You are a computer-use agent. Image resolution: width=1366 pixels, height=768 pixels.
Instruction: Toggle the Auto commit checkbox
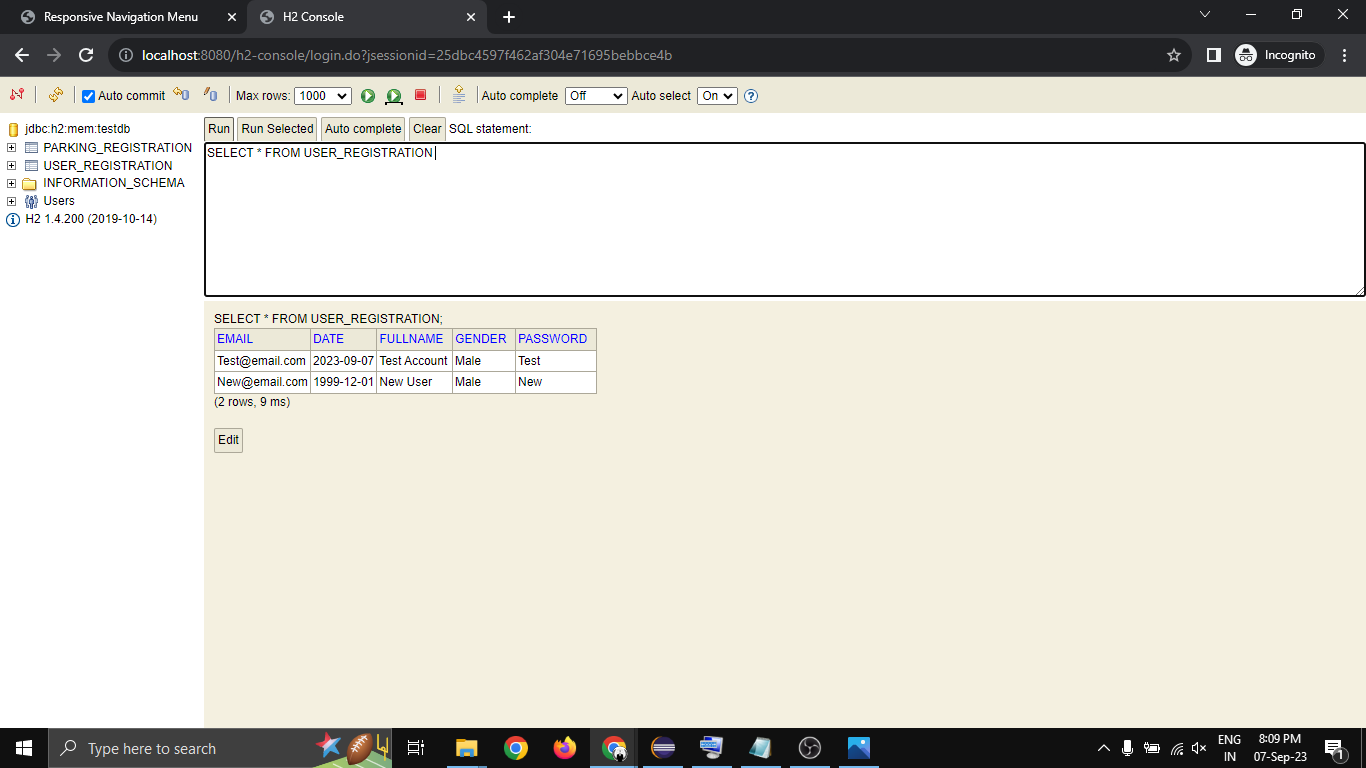coord(88,96)
